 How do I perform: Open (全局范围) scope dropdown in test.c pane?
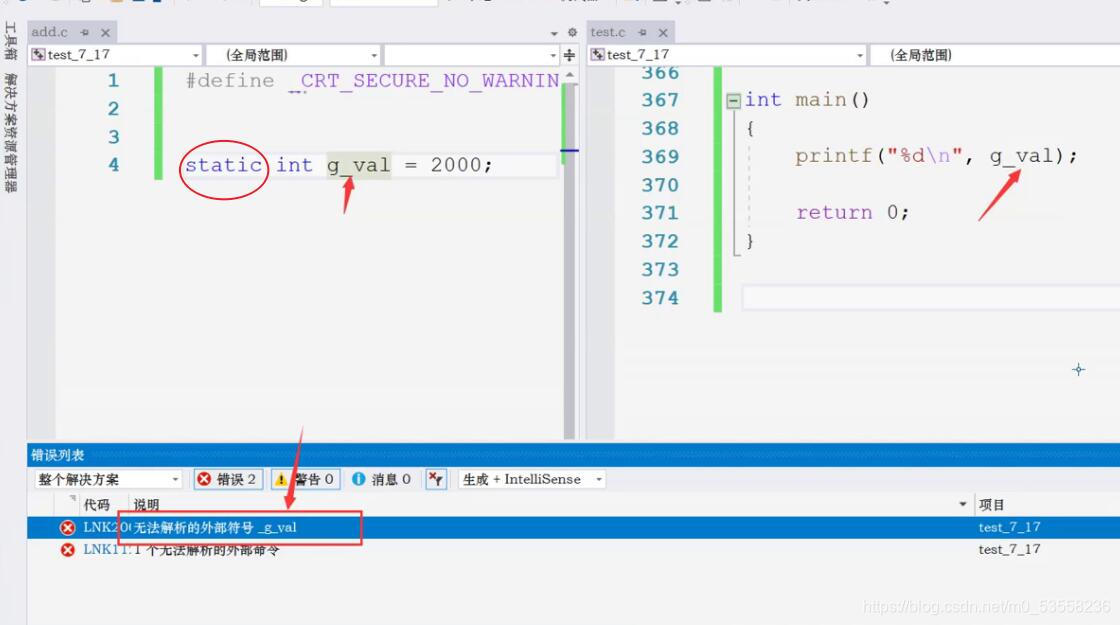(996, 55)
